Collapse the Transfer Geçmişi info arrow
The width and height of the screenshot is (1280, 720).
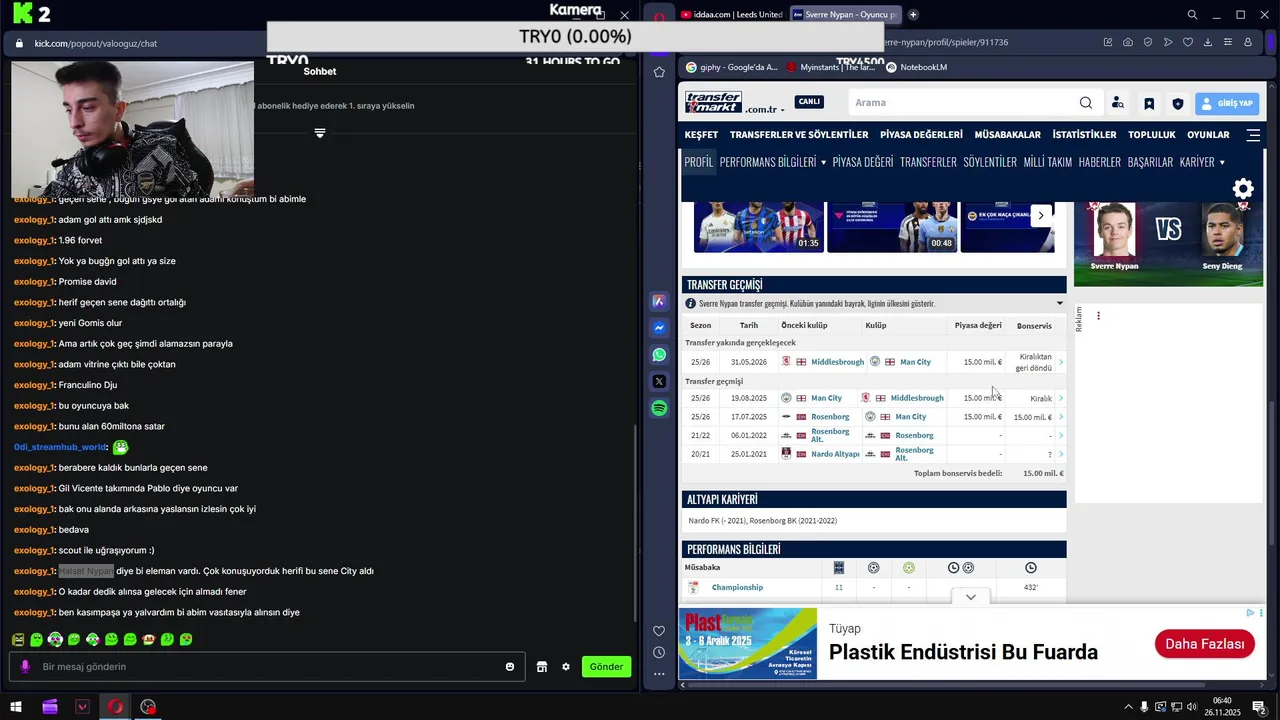1060,303
